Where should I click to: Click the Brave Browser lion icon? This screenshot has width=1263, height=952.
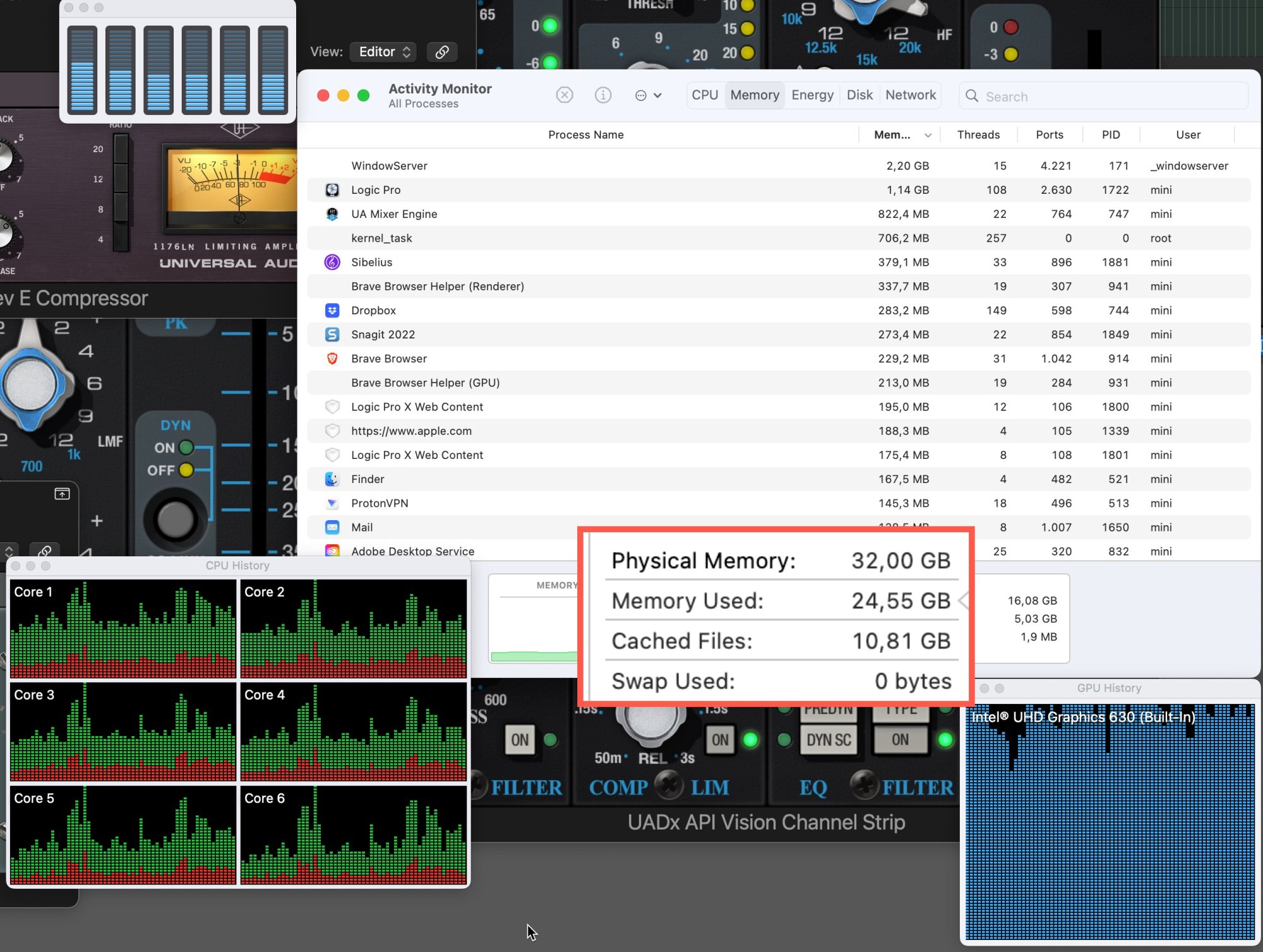(332, 359)
